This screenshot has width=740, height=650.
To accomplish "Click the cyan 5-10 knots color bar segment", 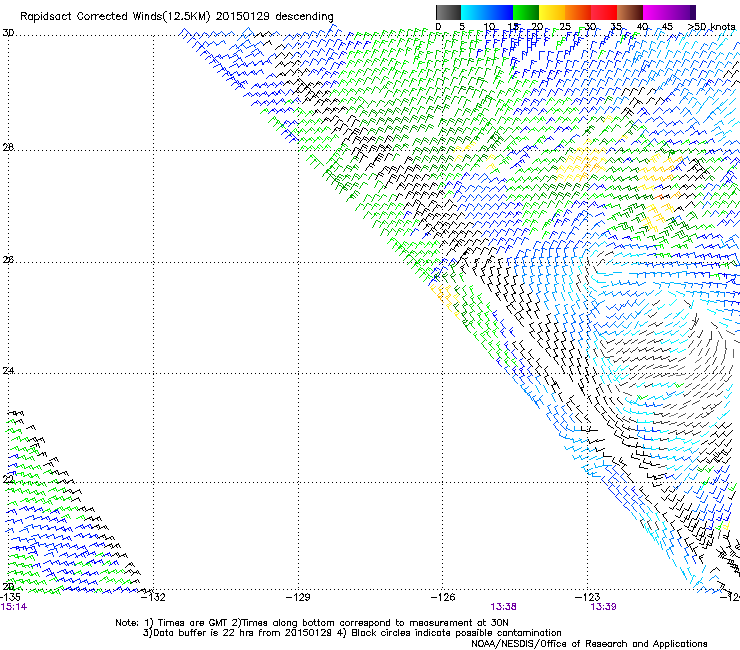I will point(474,12).
